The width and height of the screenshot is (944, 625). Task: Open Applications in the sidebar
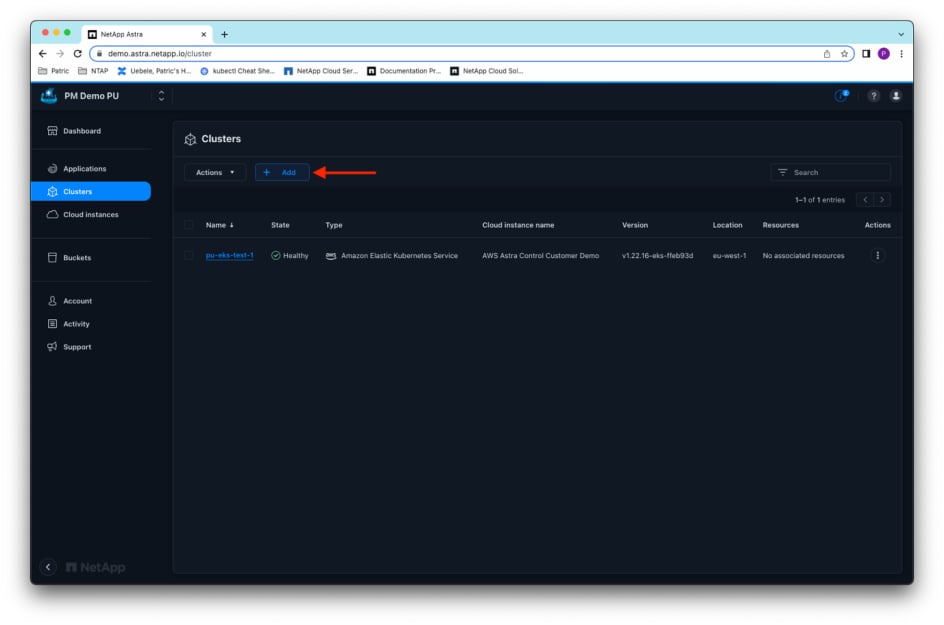[x=76, y=169]
